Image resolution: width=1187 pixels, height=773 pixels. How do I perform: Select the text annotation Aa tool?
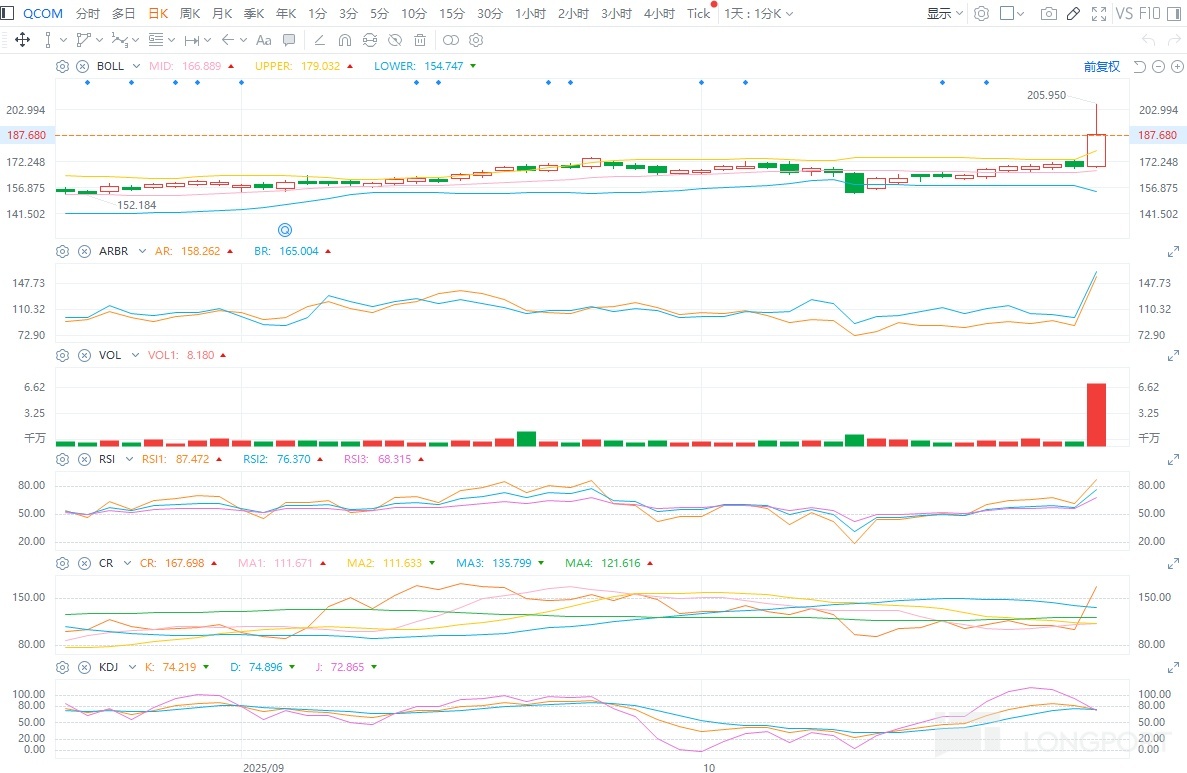264,40
